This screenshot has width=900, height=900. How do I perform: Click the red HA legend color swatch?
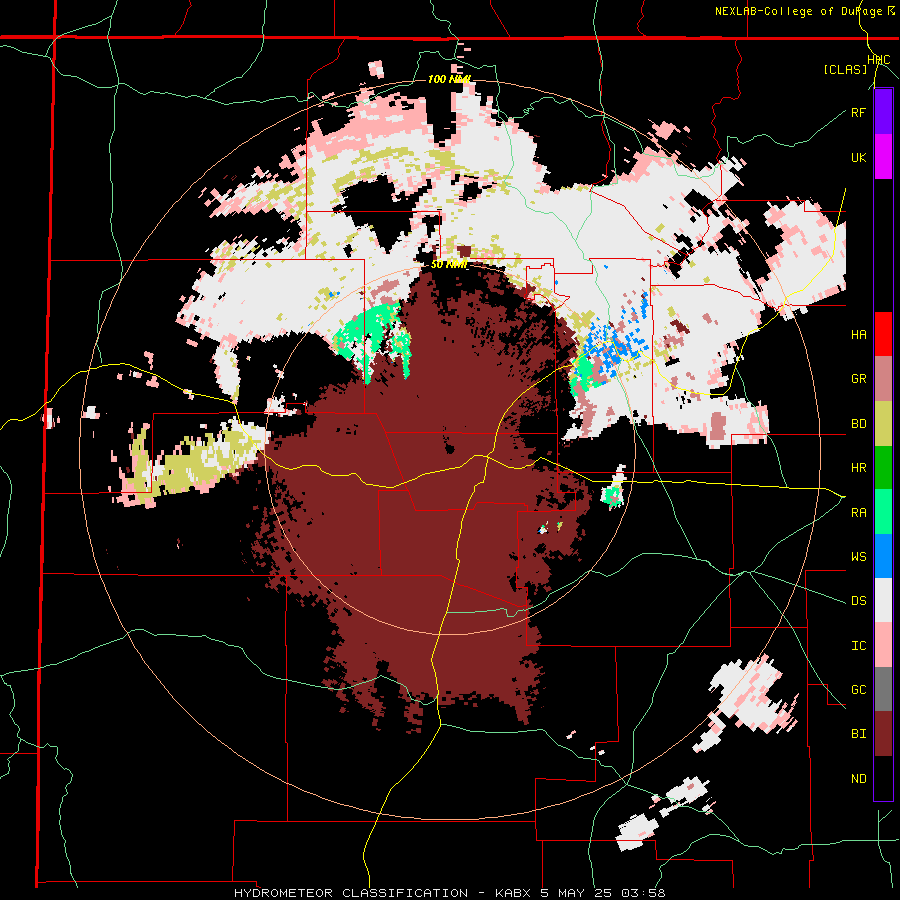tap(883, 334)
